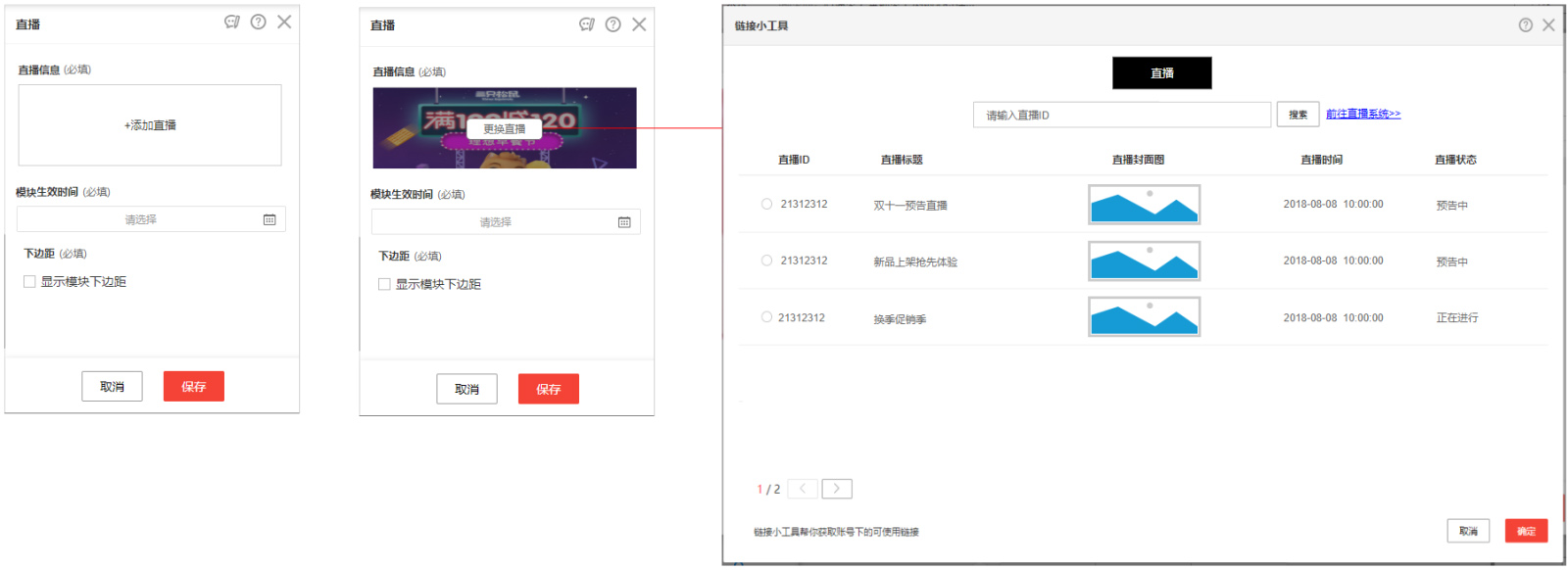Click the 直播ID column header

coord(794,160)
